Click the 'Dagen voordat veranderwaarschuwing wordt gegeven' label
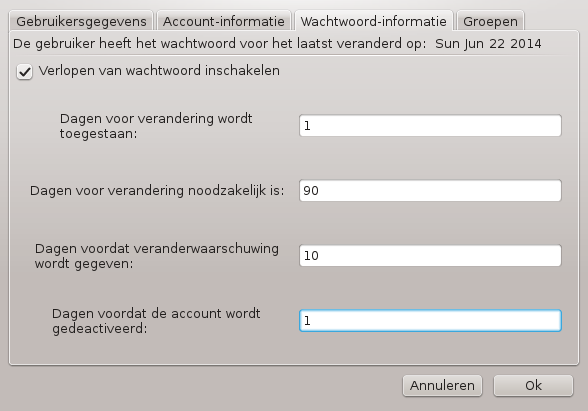 point(157,256)
